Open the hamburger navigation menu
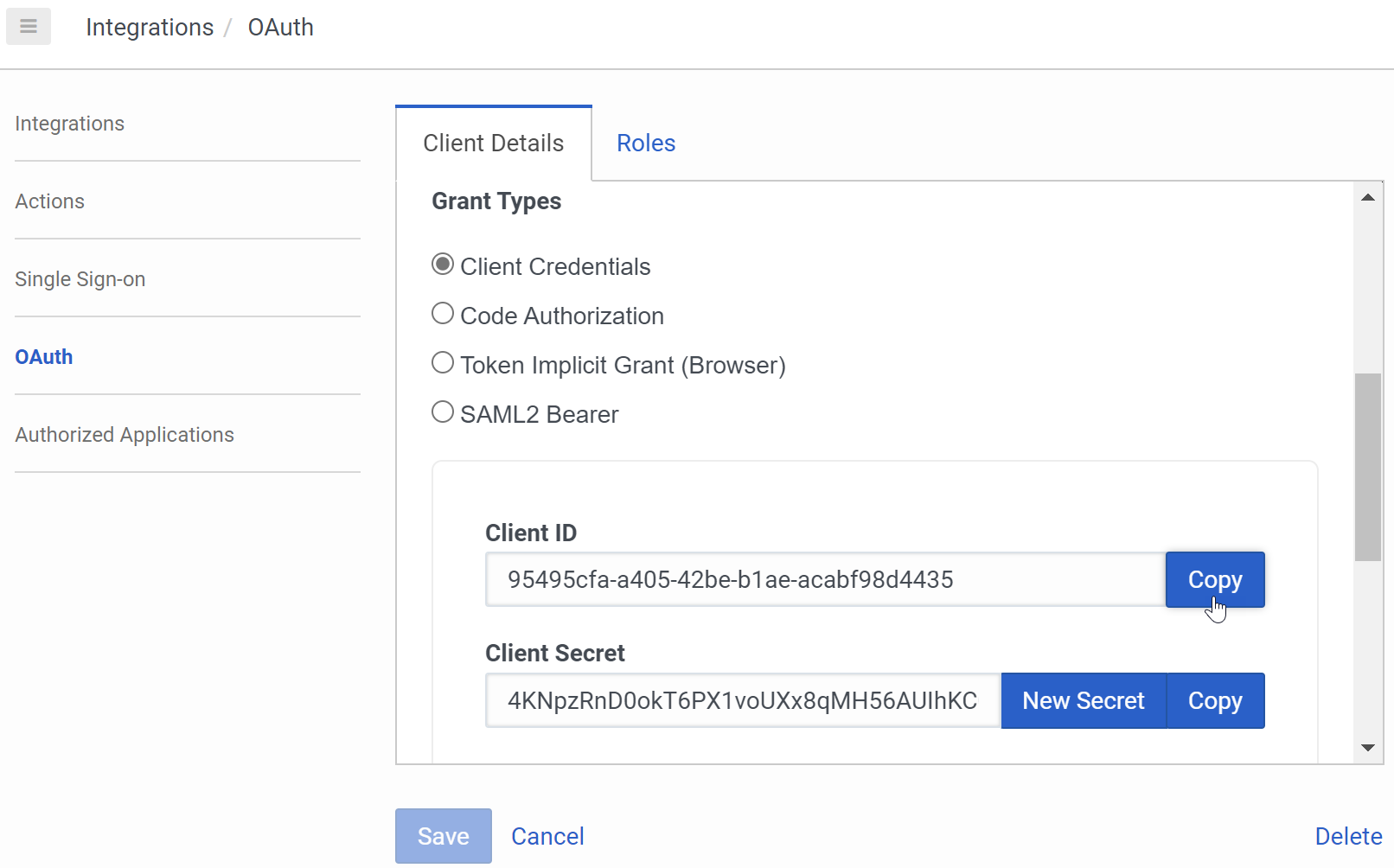Image resolution: width=1394 pixels, height=868 pixels. coord(28,26)
